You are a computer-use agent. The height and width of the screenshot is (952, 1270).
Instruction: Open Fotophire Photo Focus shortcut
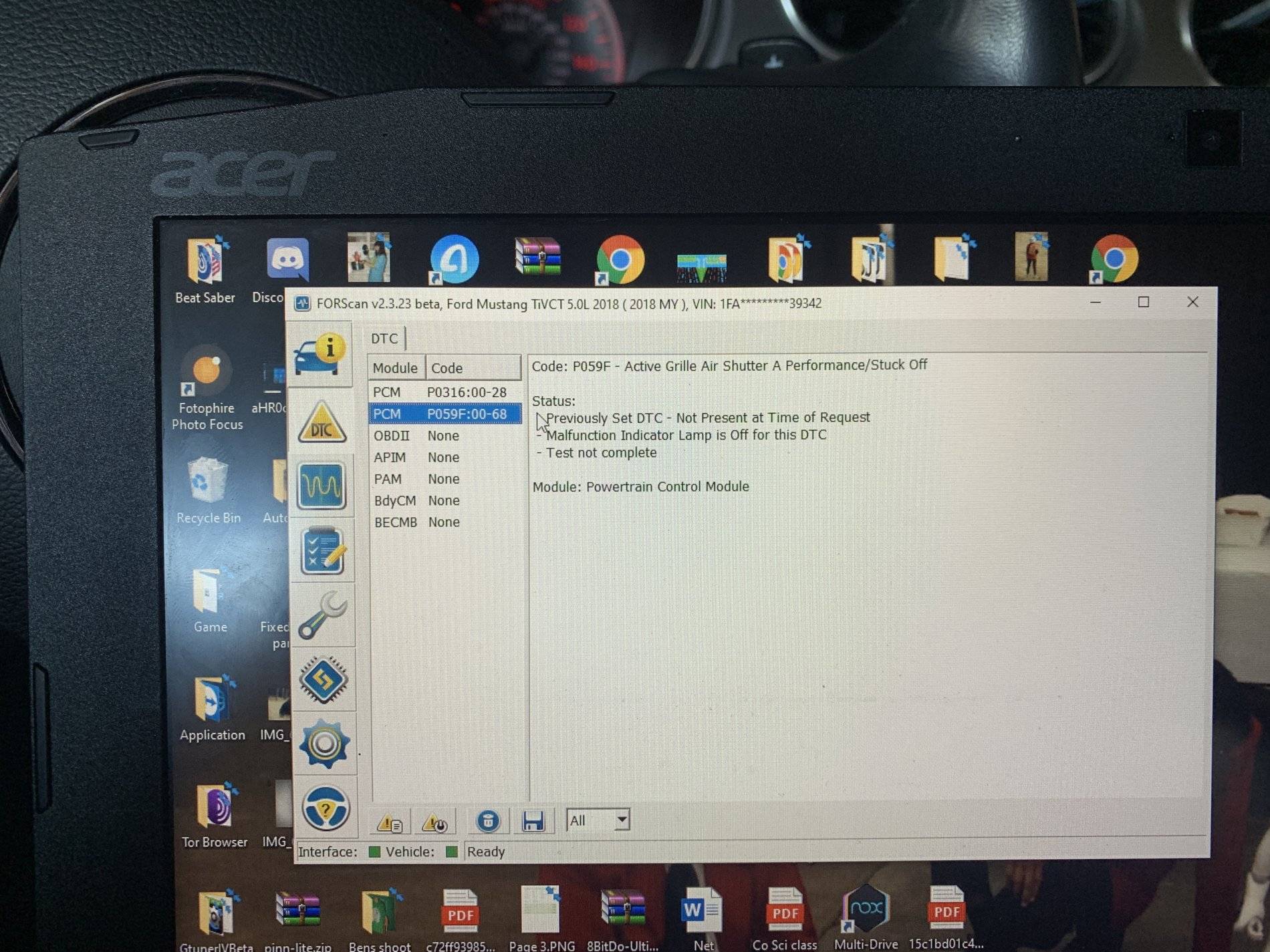207,387
